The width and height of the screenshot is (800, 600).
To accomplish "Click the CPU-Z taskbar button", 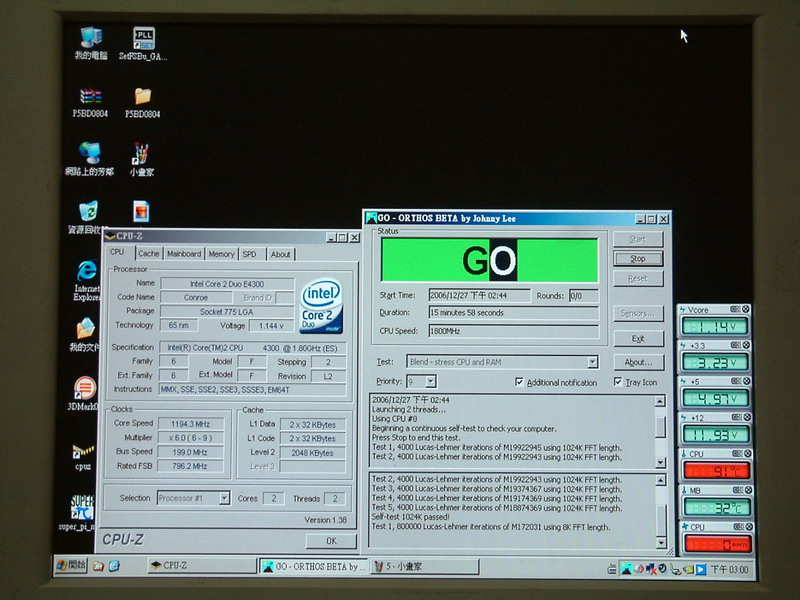I will pyautogui.click(x=202, y=565).
